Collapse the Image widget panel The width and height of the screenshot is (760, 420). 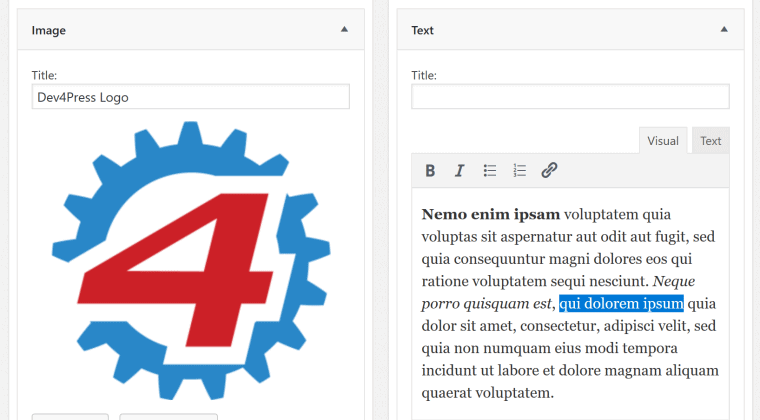coord(344,30)
